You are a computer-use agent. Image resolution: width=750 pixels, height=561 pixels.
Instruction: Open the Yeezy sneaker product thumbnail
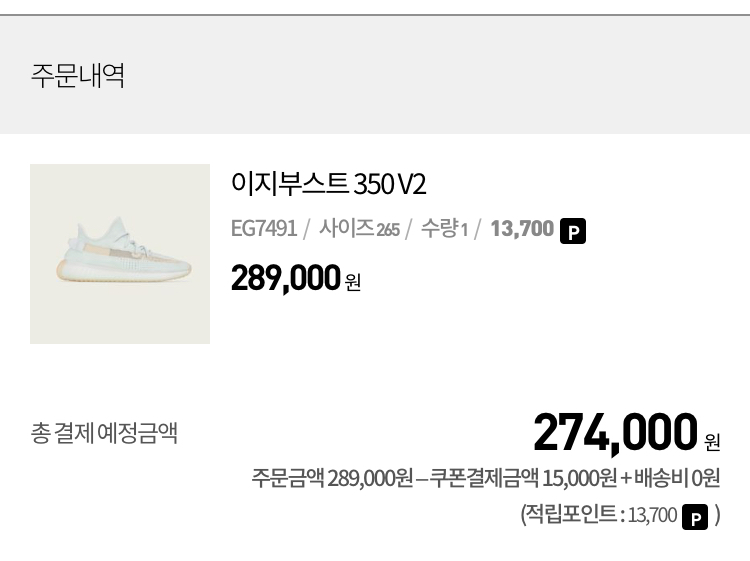click(120, 254)
